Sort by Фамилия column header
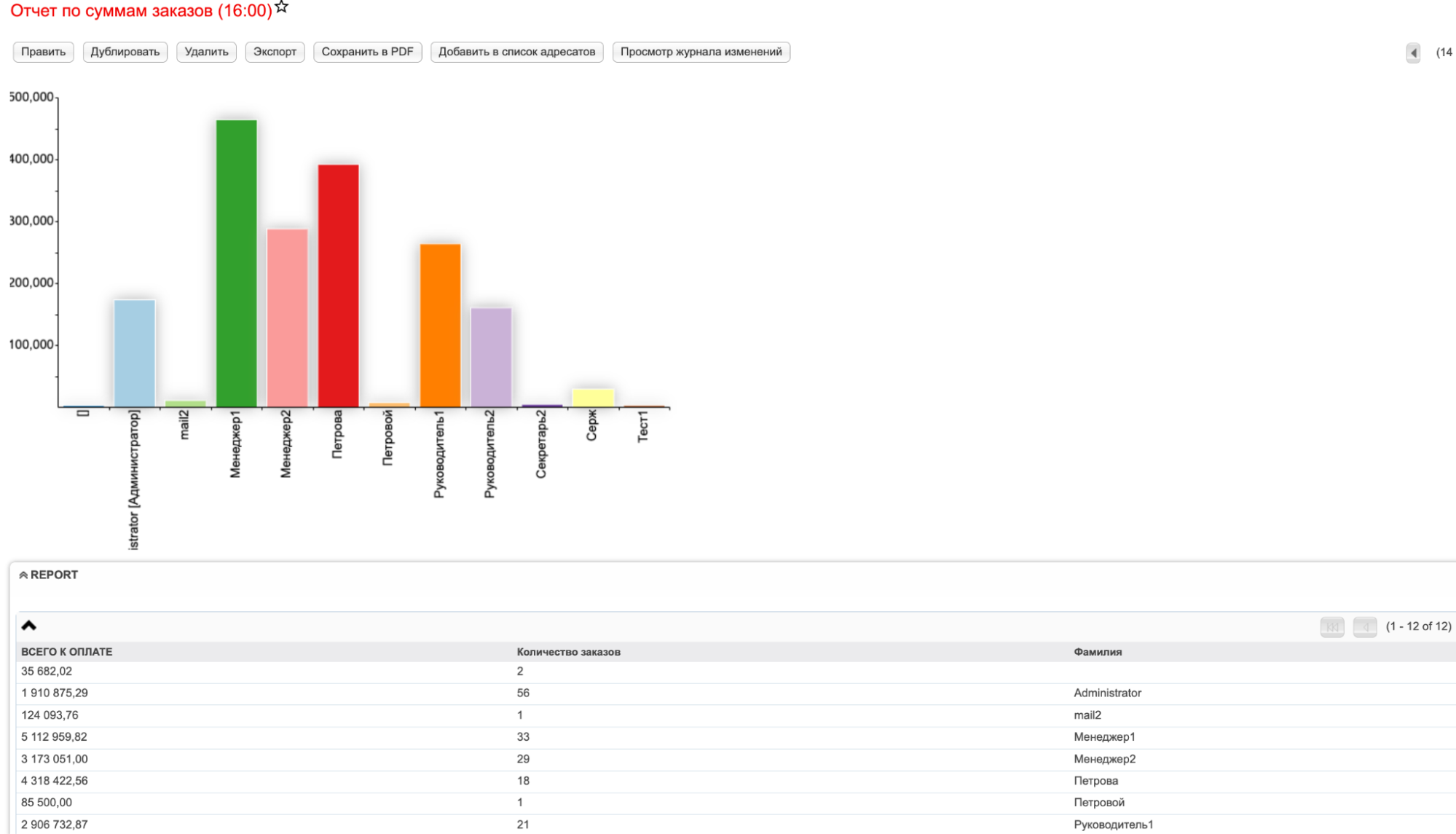The width and height of the screenshot is (1456, 834). pyautogui.click(x=1097, y=652)
